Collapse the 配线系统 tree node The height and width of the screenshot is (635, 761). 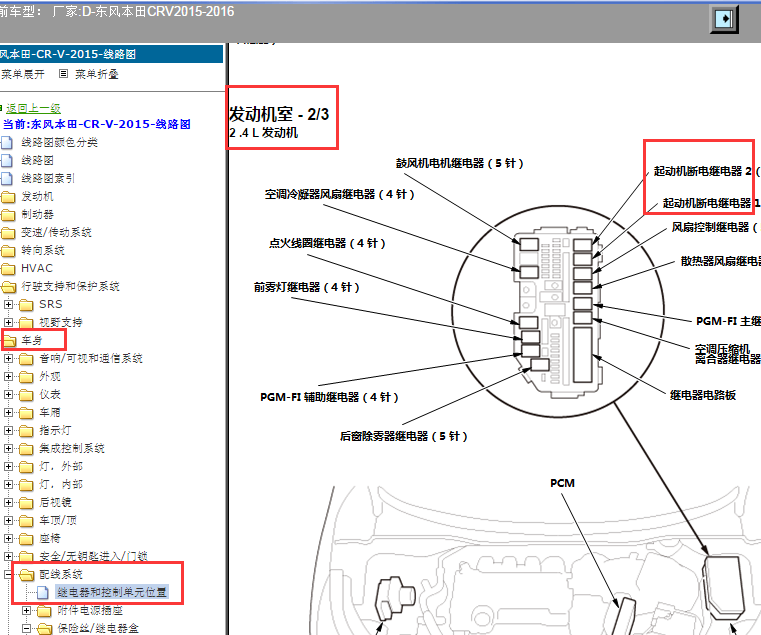click(x=8, y=574)
